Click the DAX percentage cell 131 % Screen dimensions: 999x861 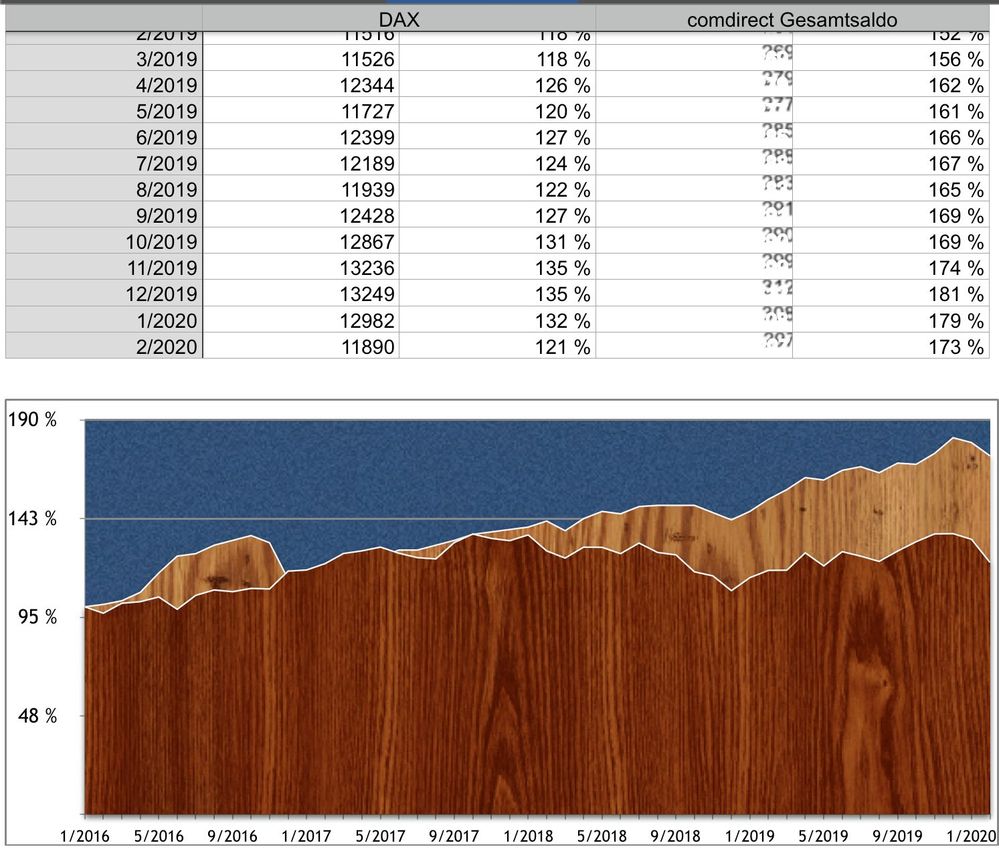pyautogui.click(x=497, y=242)
